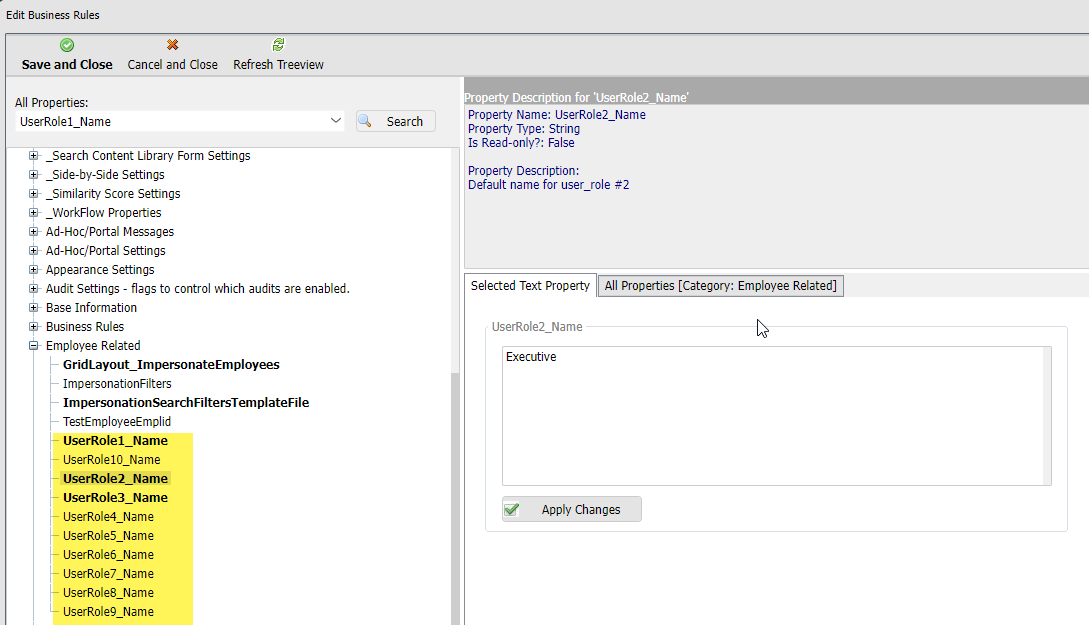Expand the Appearance Settings node
Screen dimensions: 1089x625
[x=34, y=270]
